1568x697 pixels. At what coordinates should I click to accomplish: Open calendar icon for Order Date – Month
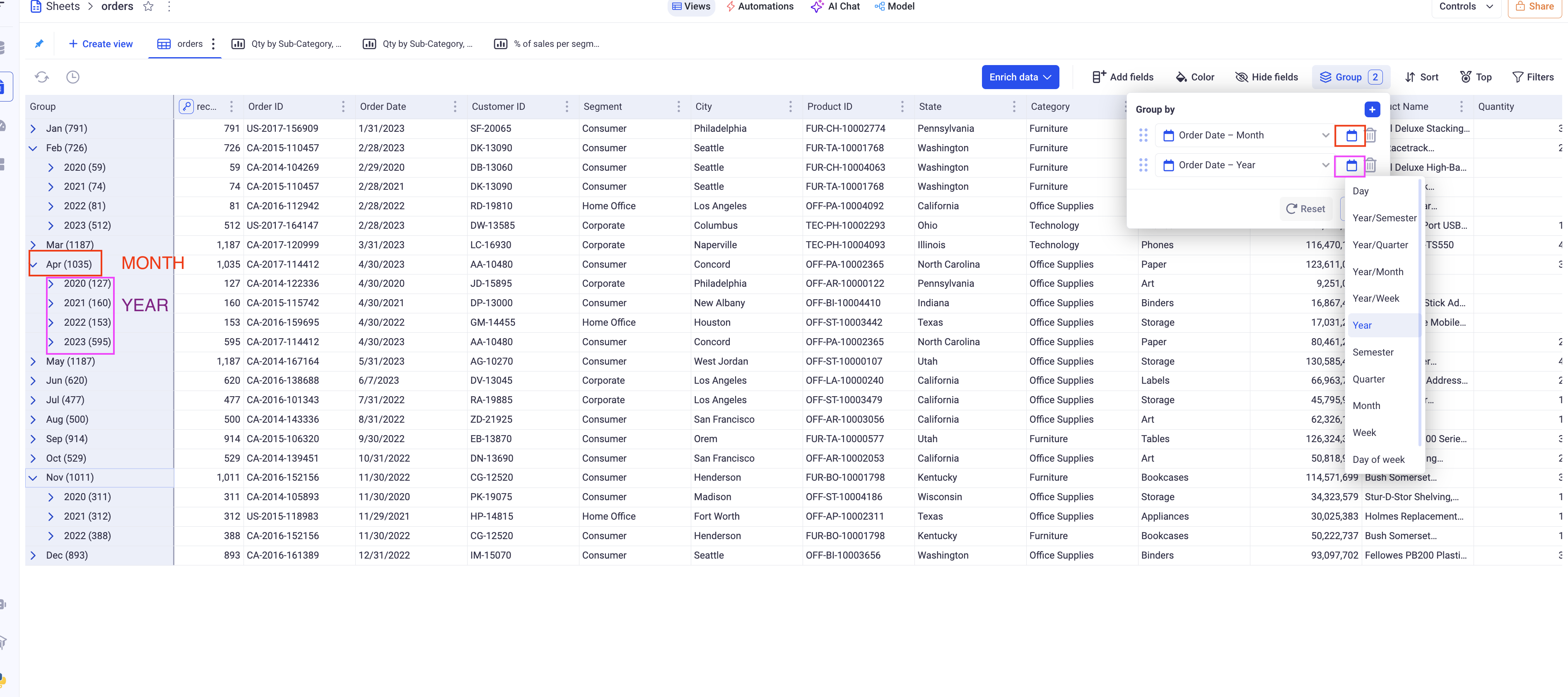point(1351,135)
